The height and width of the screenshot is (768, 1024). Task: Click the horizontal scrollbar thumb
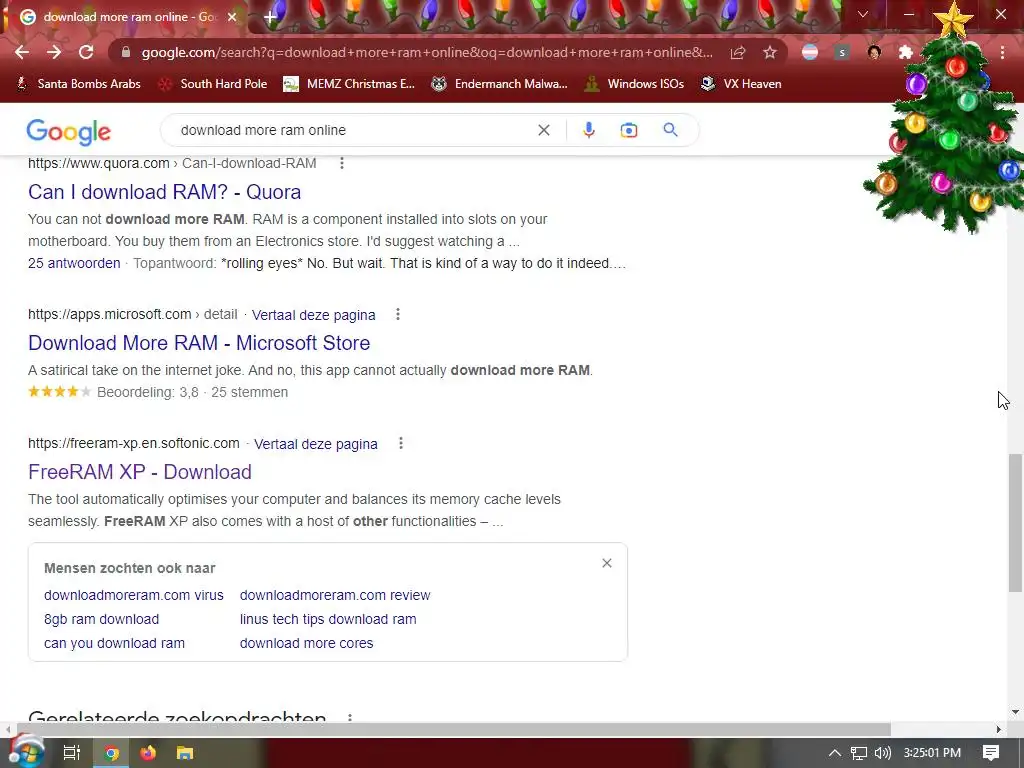point(454,729)
